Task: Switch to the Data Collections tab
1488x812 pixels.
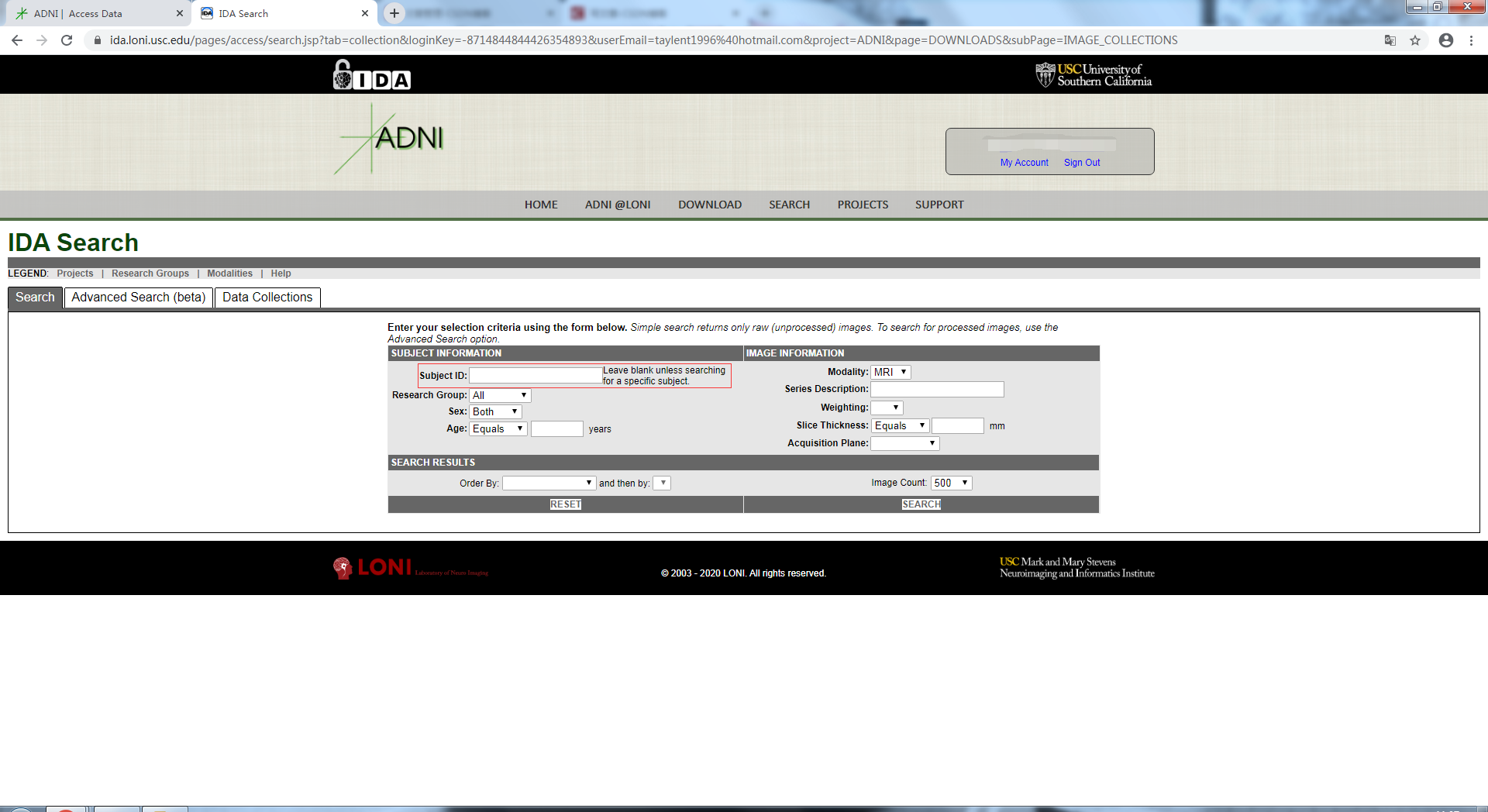Action: tap(267, 298)
